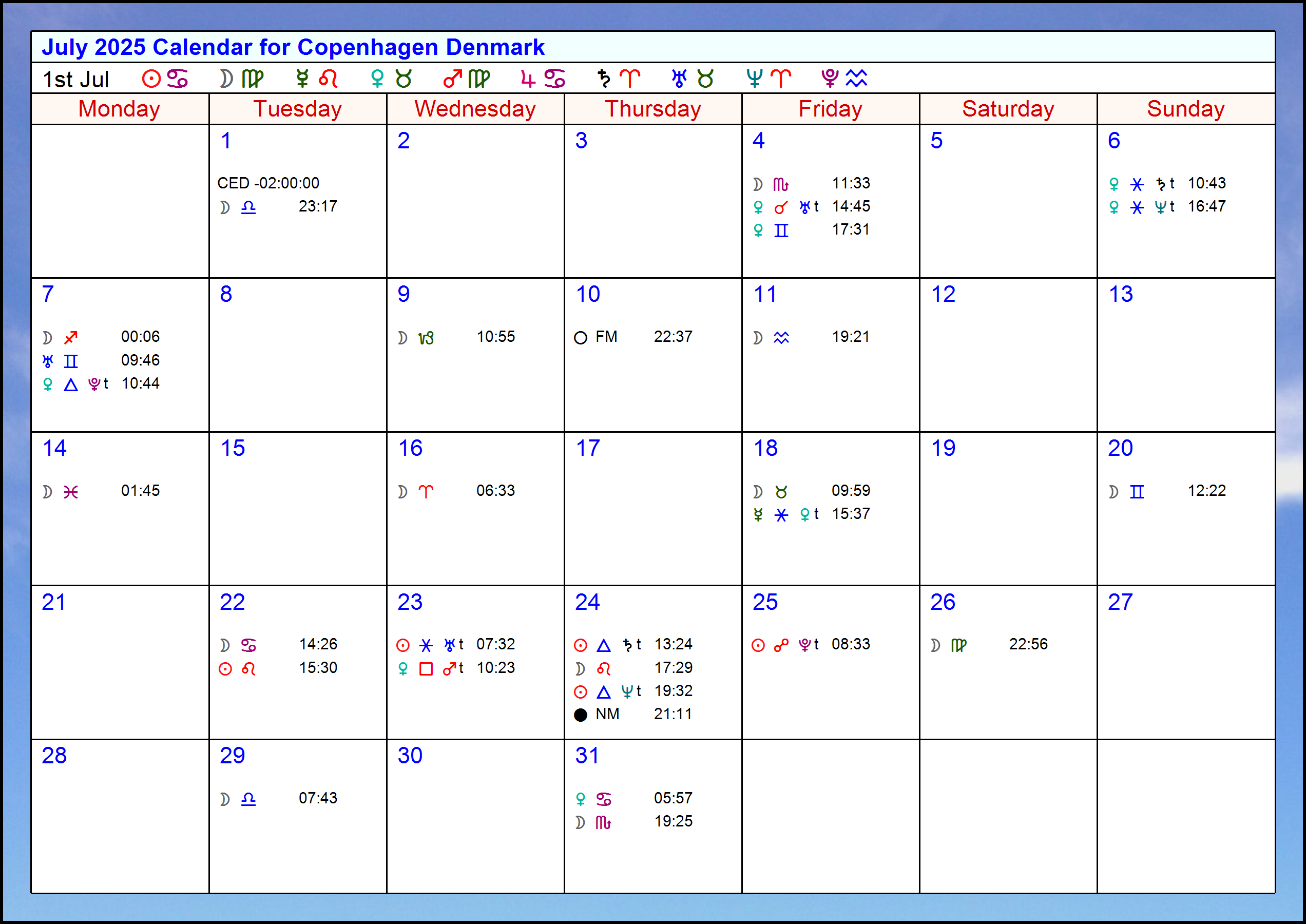Image resolution: width=1306 pixels, height=924 pixels.
Task: Click the Saturn in Aries symbol
Action: point(617,79)
